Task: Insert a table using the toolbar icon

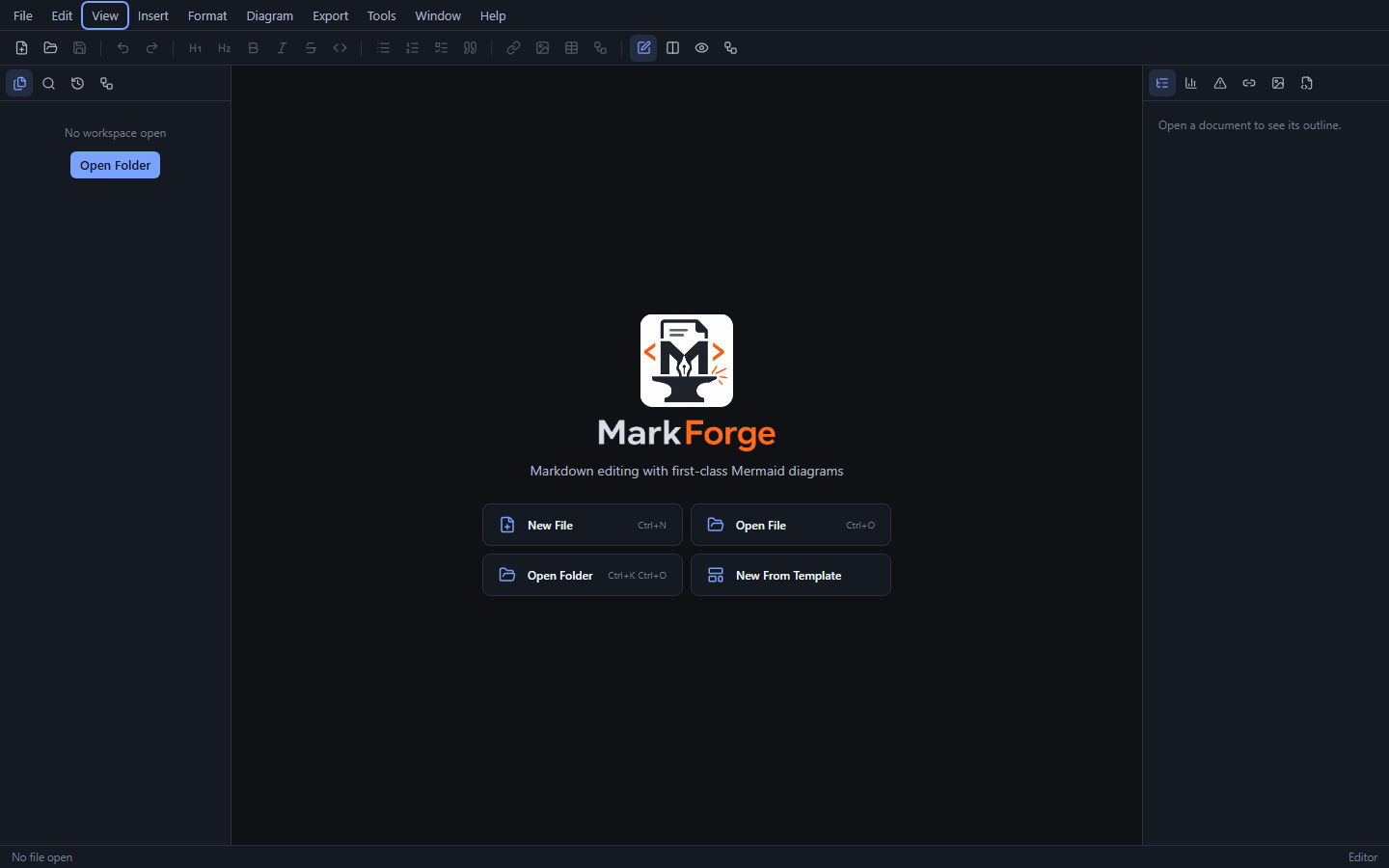Action: pyautogui.click(x=571, y=48)
